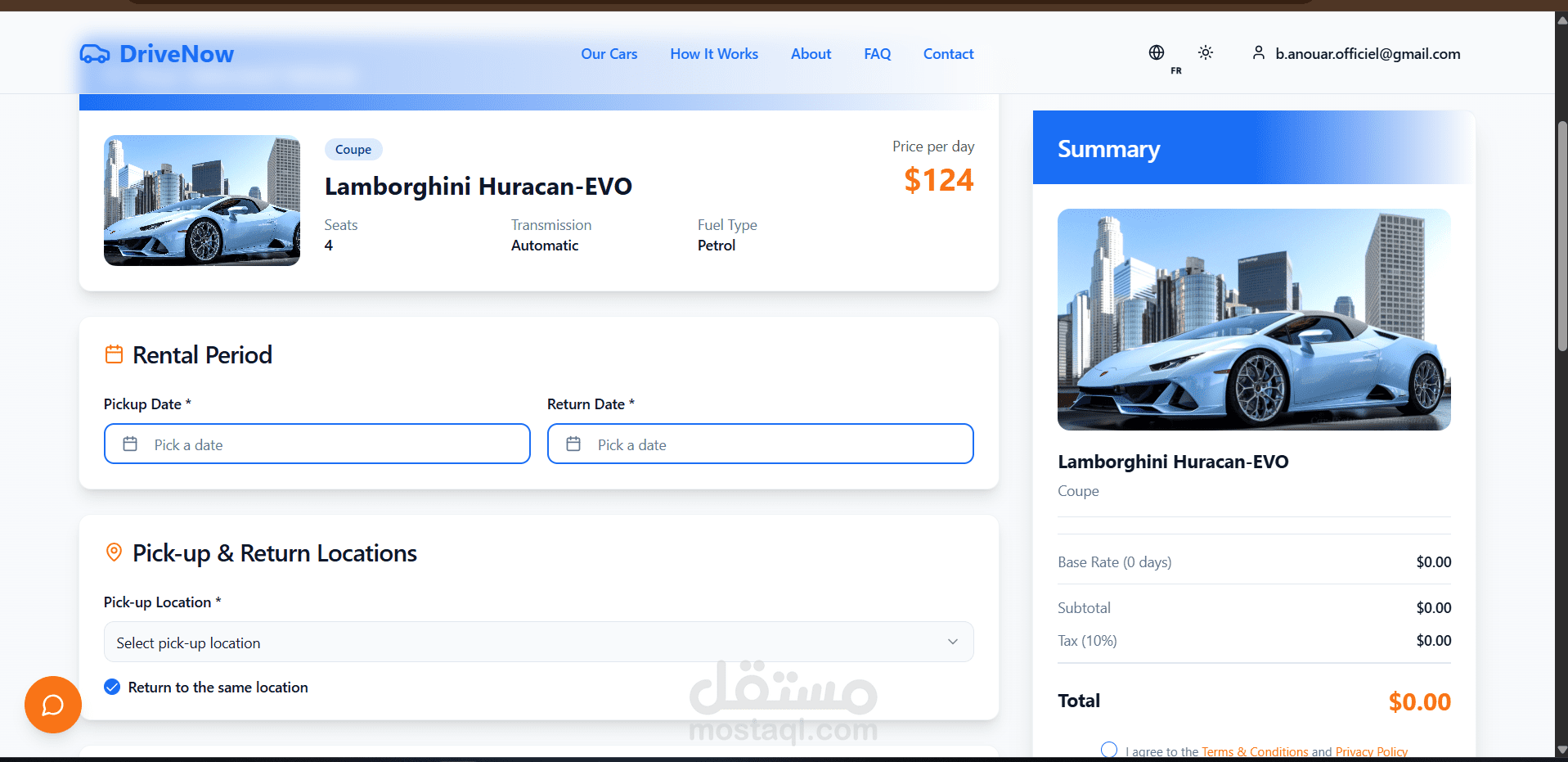The image size is (1568, 762).
Task: Click the Subtotal label
Action: tap(1084, 608)
